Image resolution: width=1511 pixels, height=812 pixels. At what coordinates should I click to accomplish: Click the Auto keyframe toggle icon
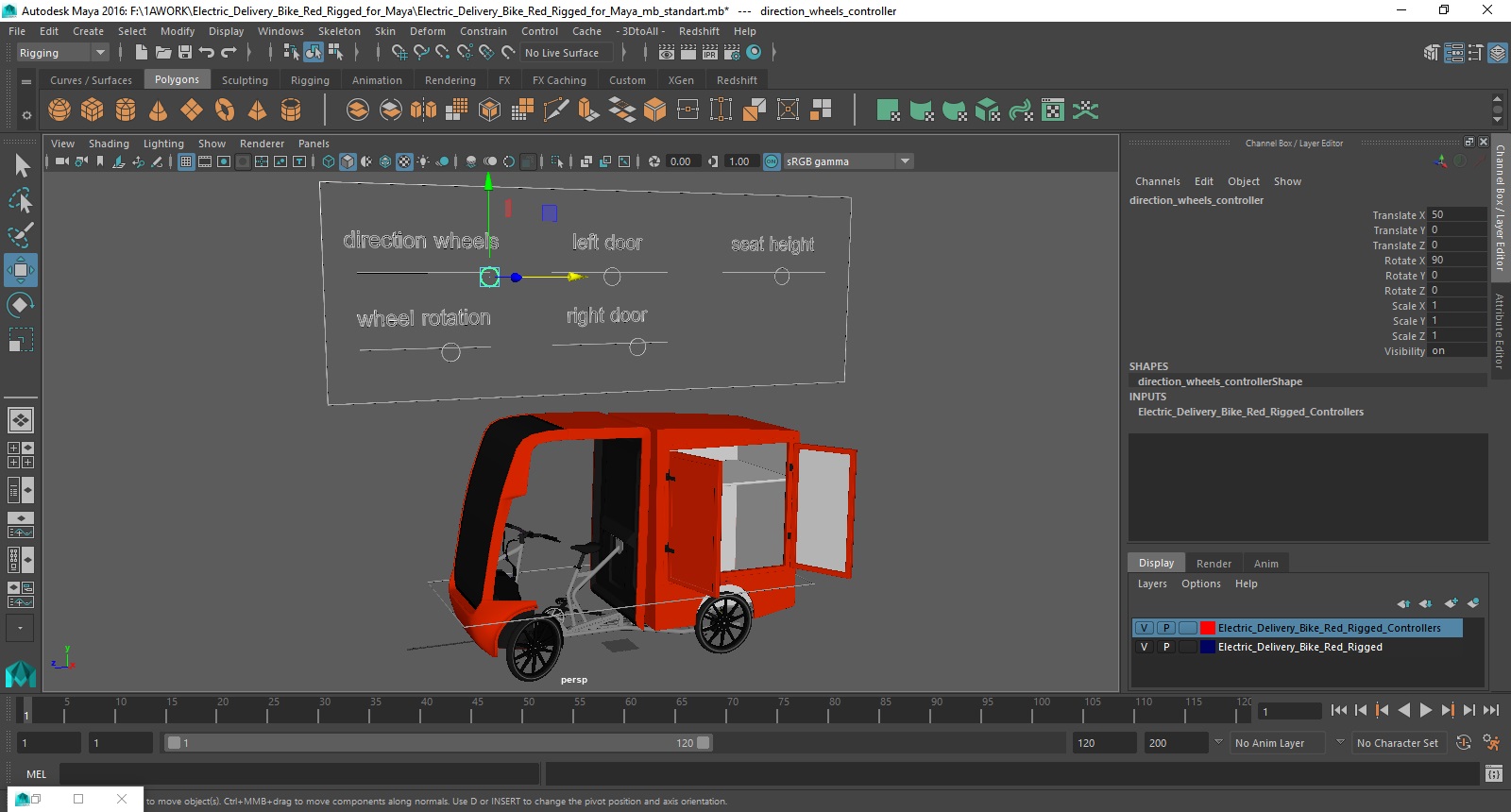pos(1464,743)
